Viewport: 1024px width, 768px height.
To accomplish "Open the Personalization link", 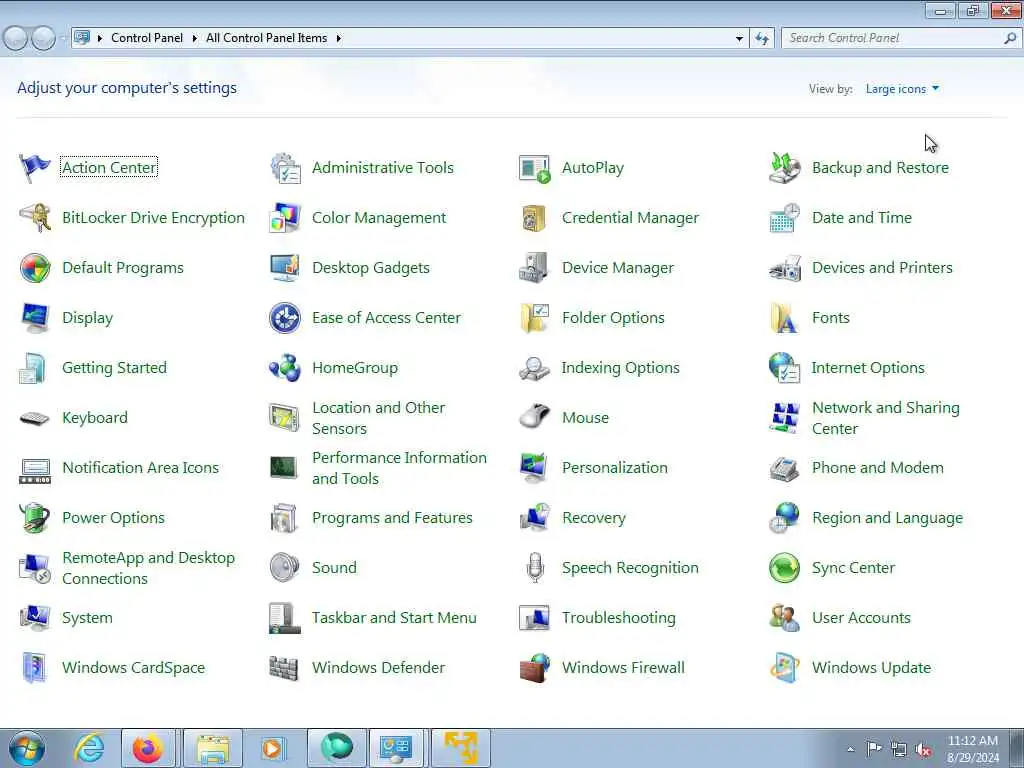I will tap(615, 468).
